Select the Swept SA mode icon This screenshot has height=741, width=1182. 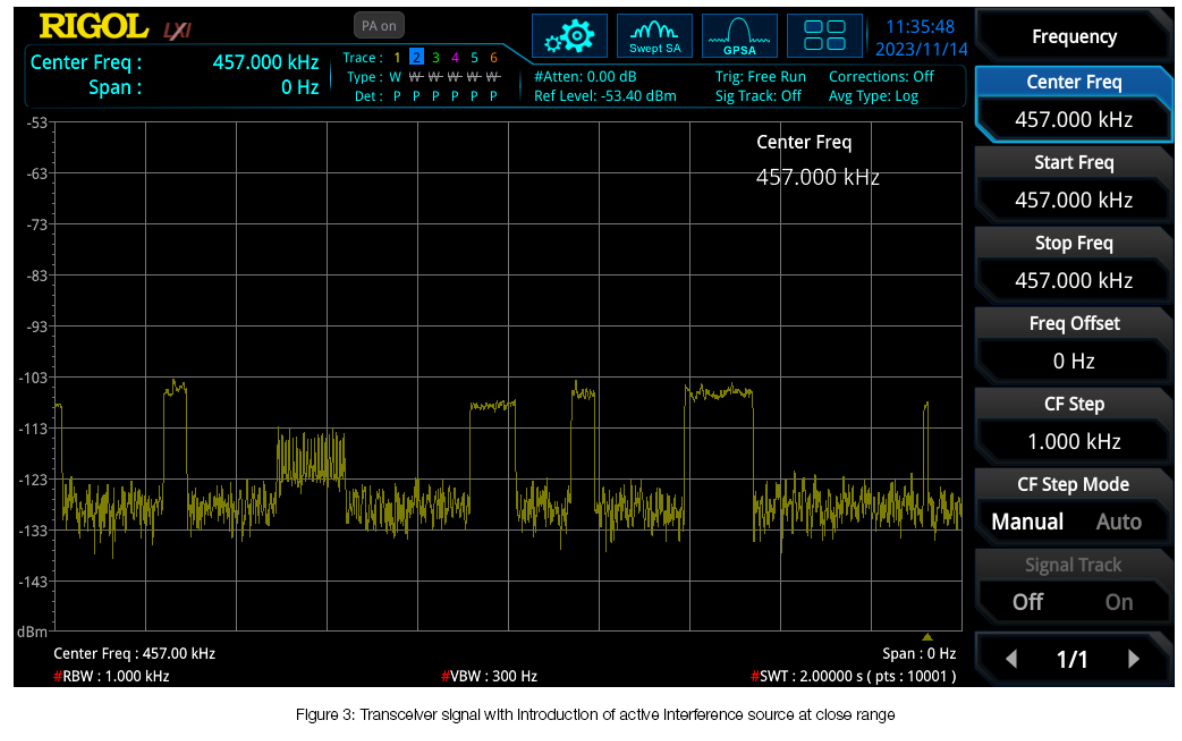(654, 37)
